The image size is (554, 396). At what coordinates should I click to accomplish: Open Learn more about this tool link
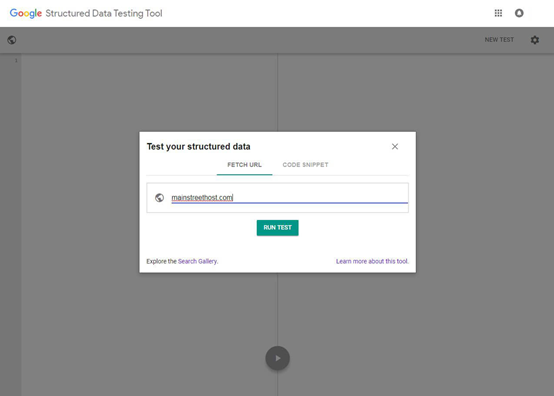pos(372,261)
